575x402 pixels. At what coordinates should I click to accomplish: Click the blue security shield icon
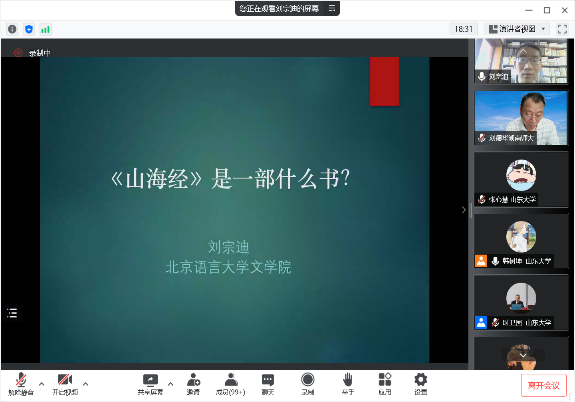29,29
